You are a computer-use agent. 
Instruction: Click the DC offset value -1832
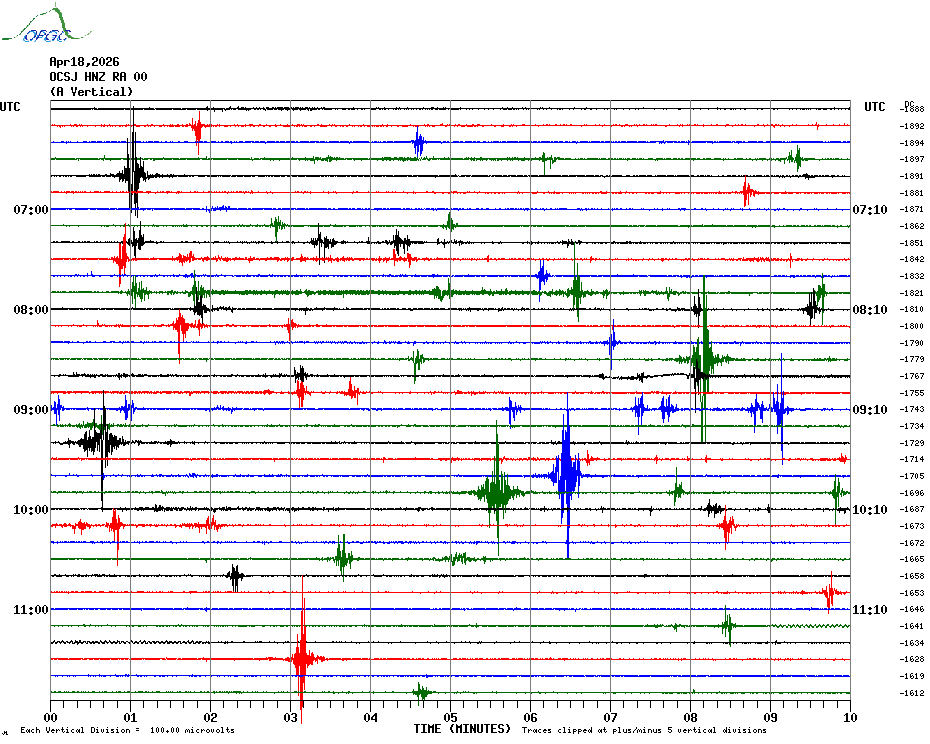(912, 276)
